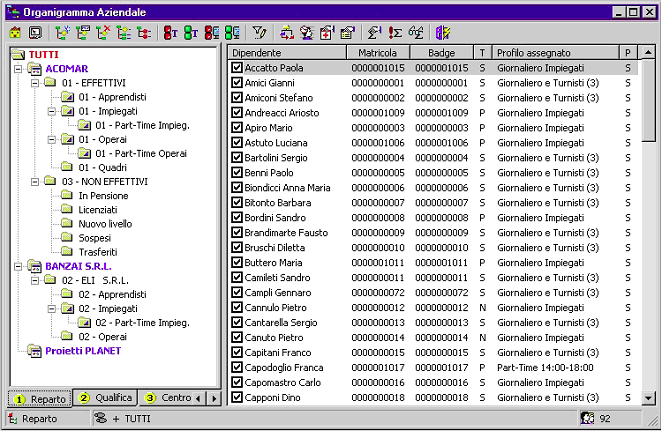Click the tab strip right scroll arrow

click(214, 398)
